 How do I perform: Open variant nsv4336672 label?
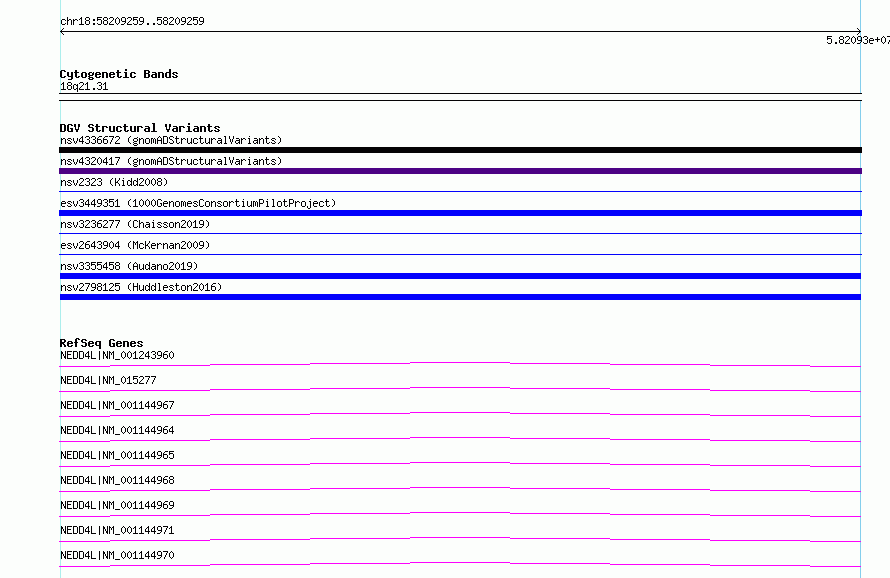coord(171,140)
